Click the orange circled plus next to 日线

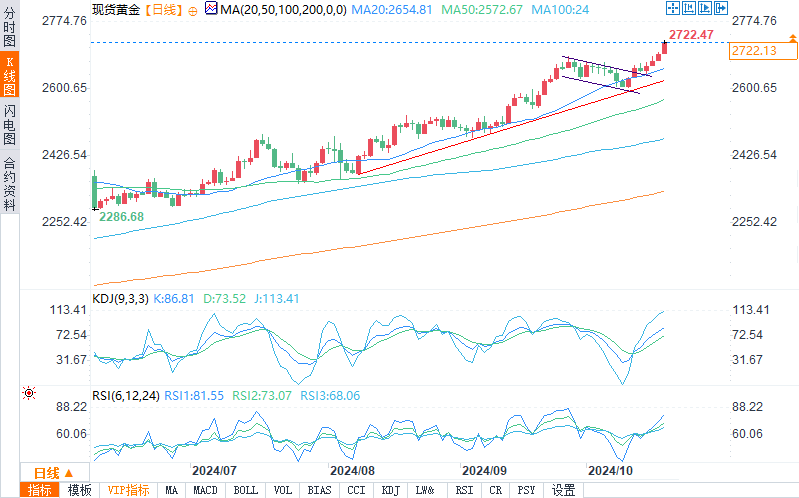193,11
